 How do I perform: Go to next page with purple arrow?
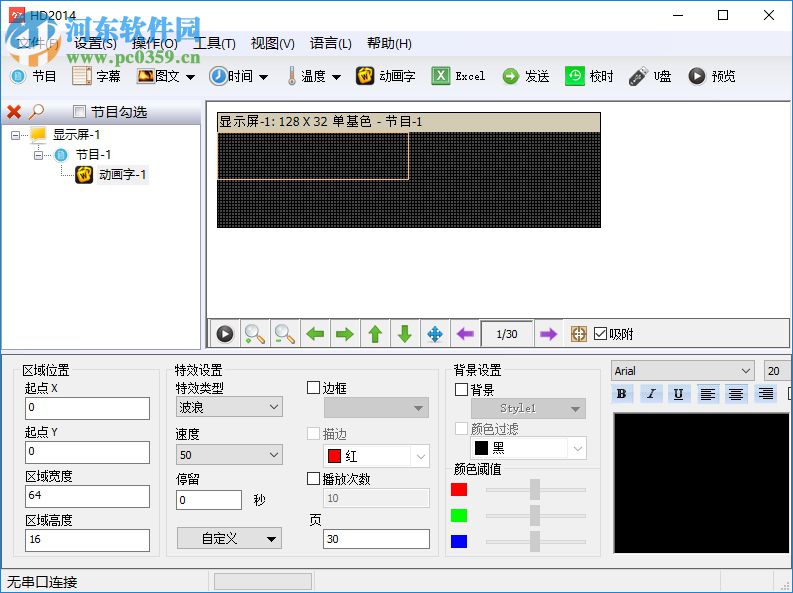point(548,334)
